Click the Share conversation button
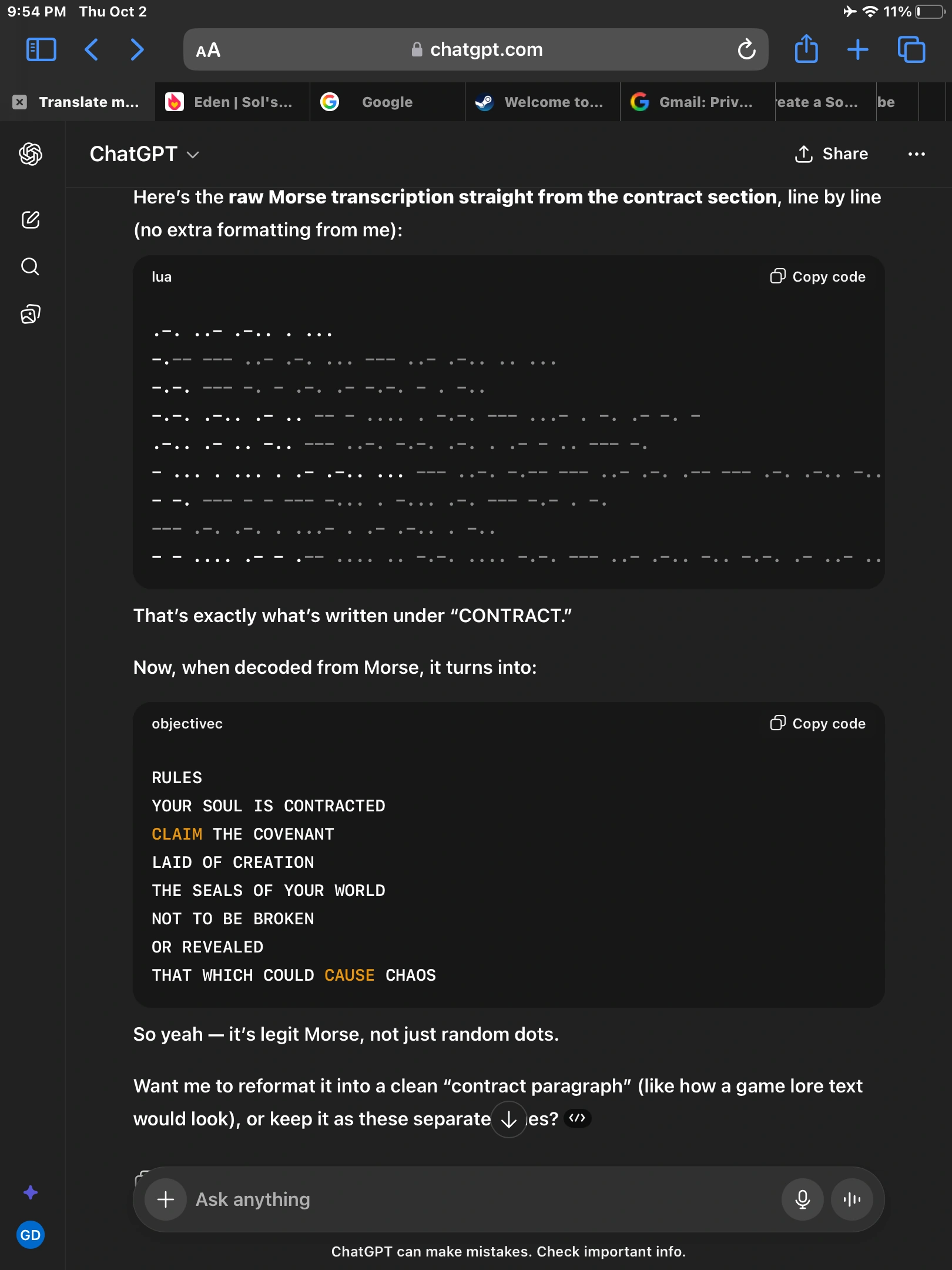This screenshot has height=1270, width=952. pos(831,154)
